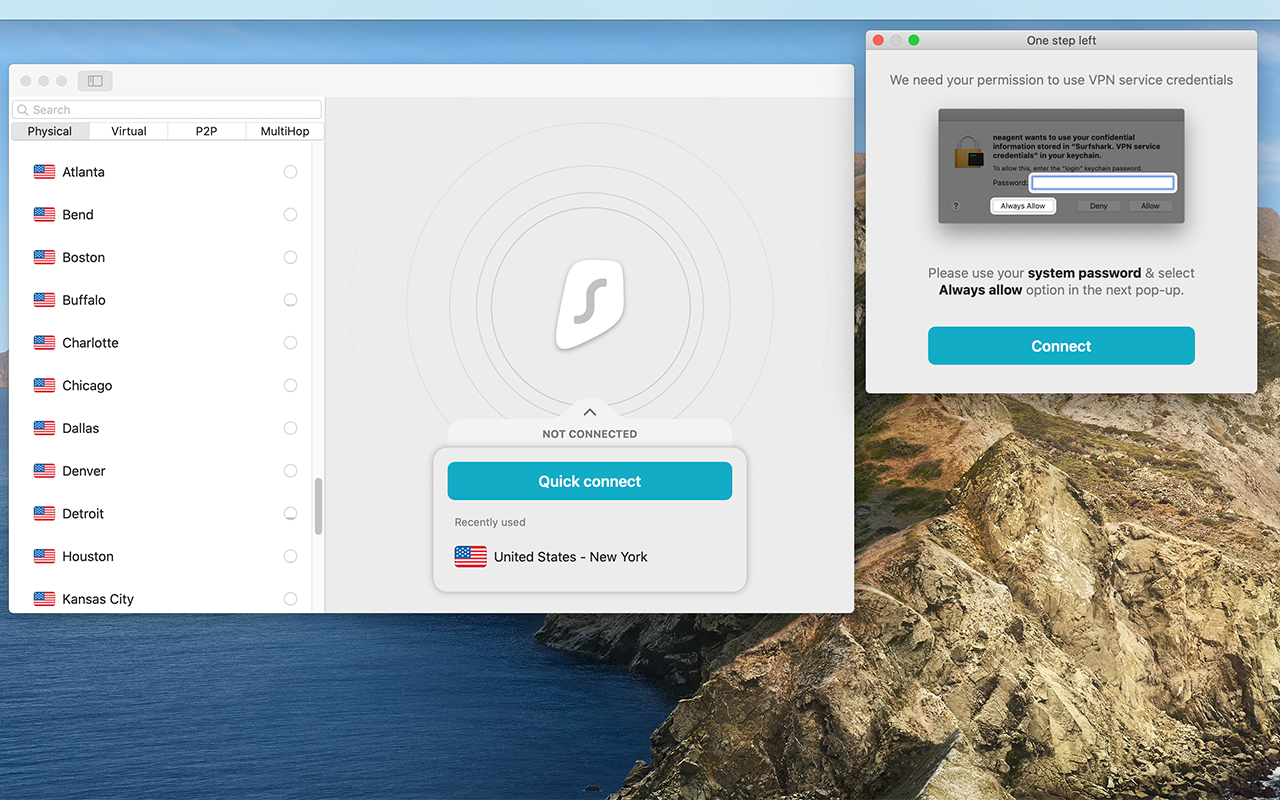Open the MultiHop tab

(285, 131)
